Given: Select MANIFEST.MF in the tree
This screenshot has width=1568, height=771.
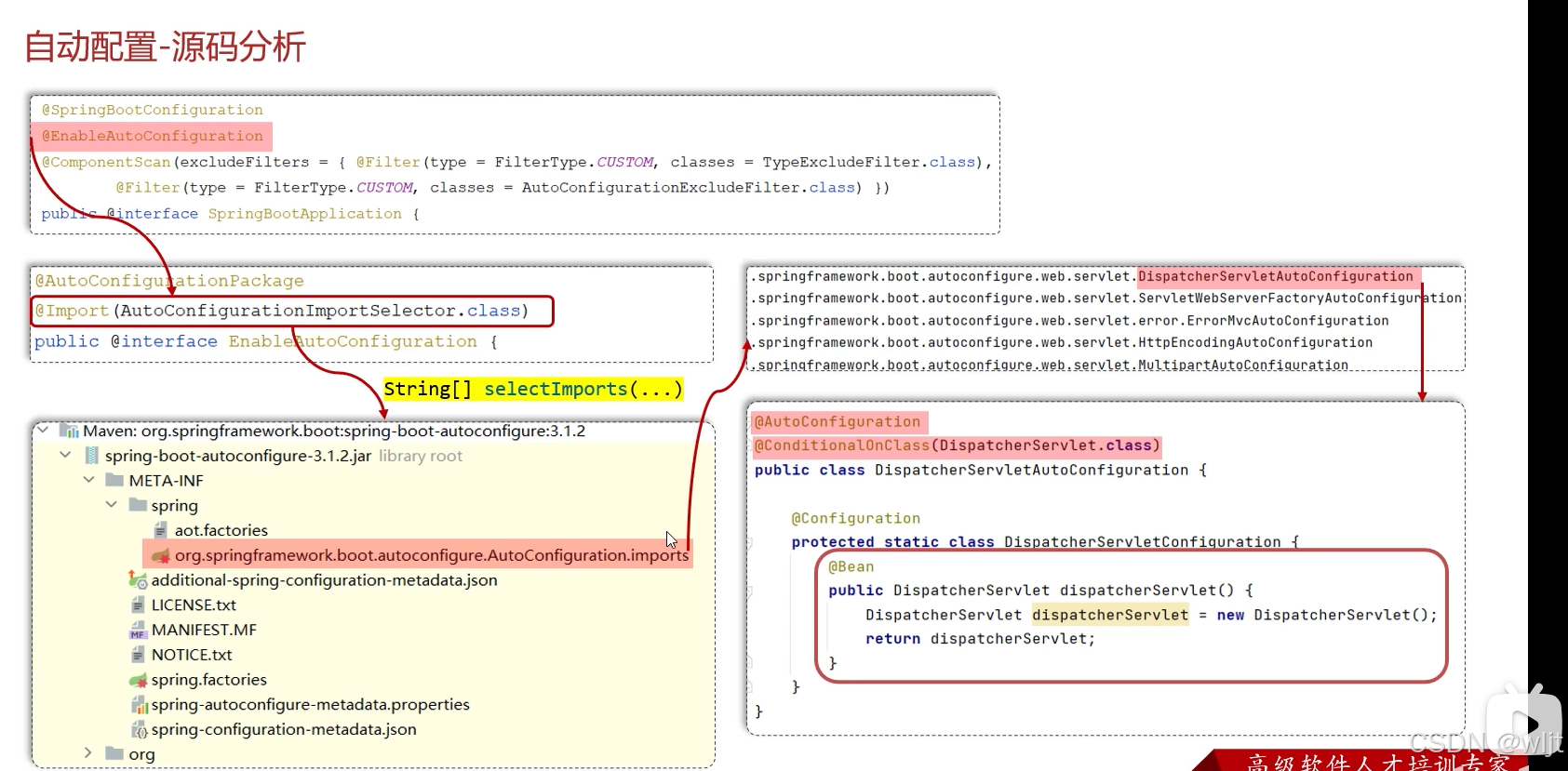Looking at the screenshot, I should coord(204,630).
